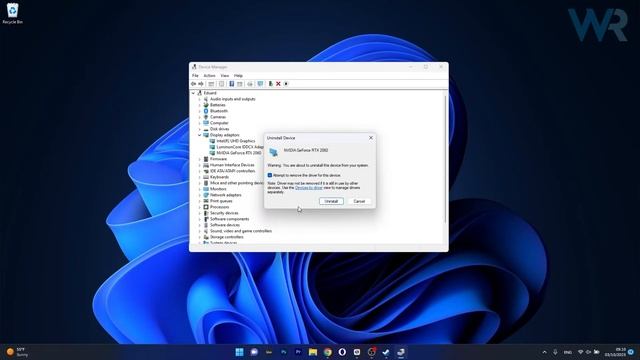
Task: Select the Monitors category row
Action: pos(218,189)
